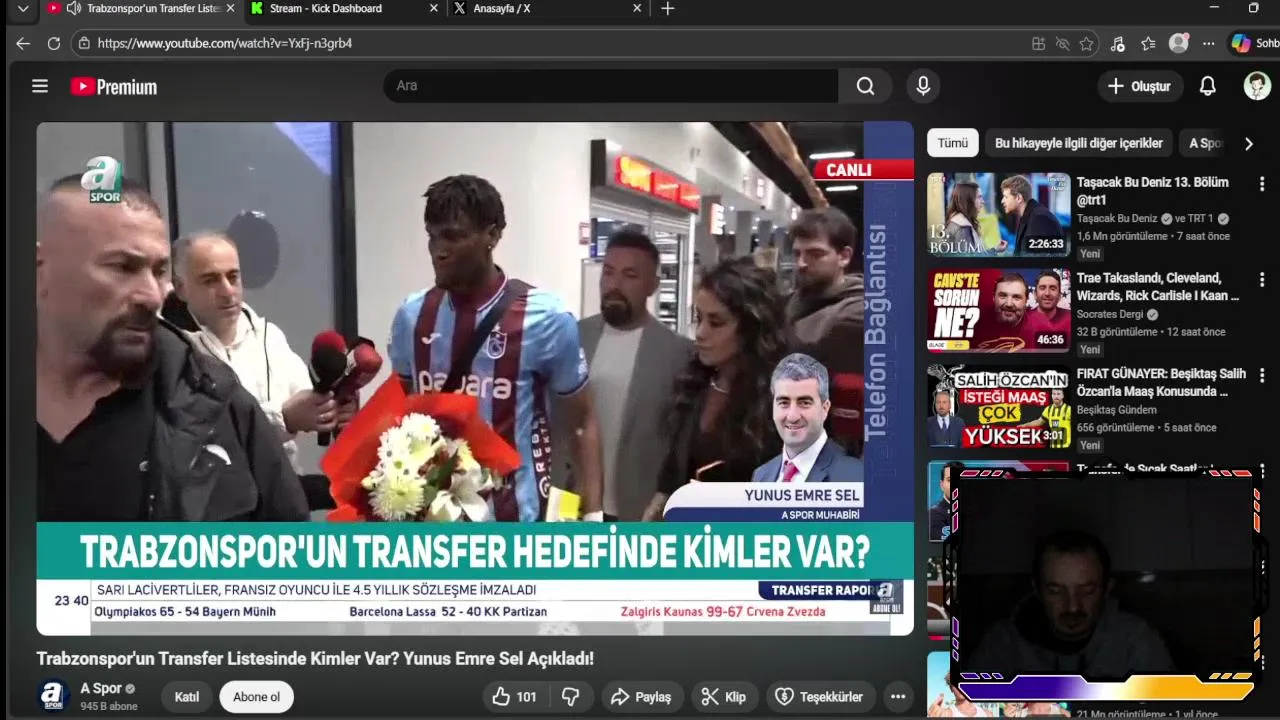The height and width of the screenshot is (720, 1280).
Task: Close the Trabzonspor YouTube tab
Action: click(x=230, y=8)
